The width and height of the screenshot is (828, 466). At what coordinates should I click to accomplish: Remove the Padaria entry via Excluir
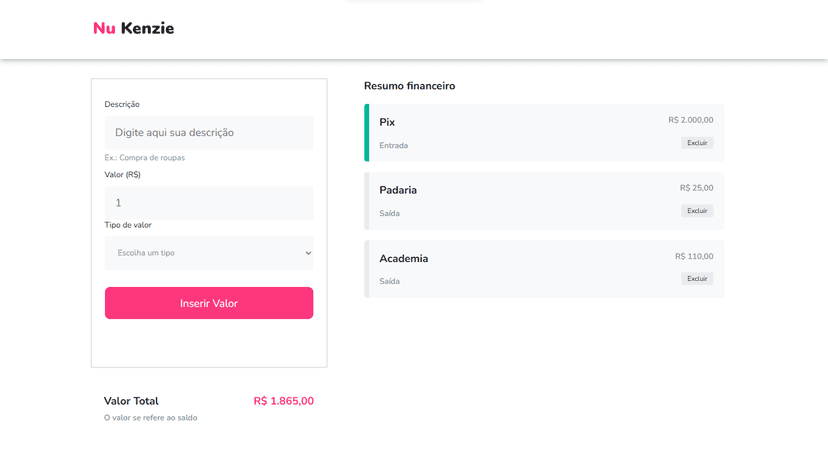(697, 211)
